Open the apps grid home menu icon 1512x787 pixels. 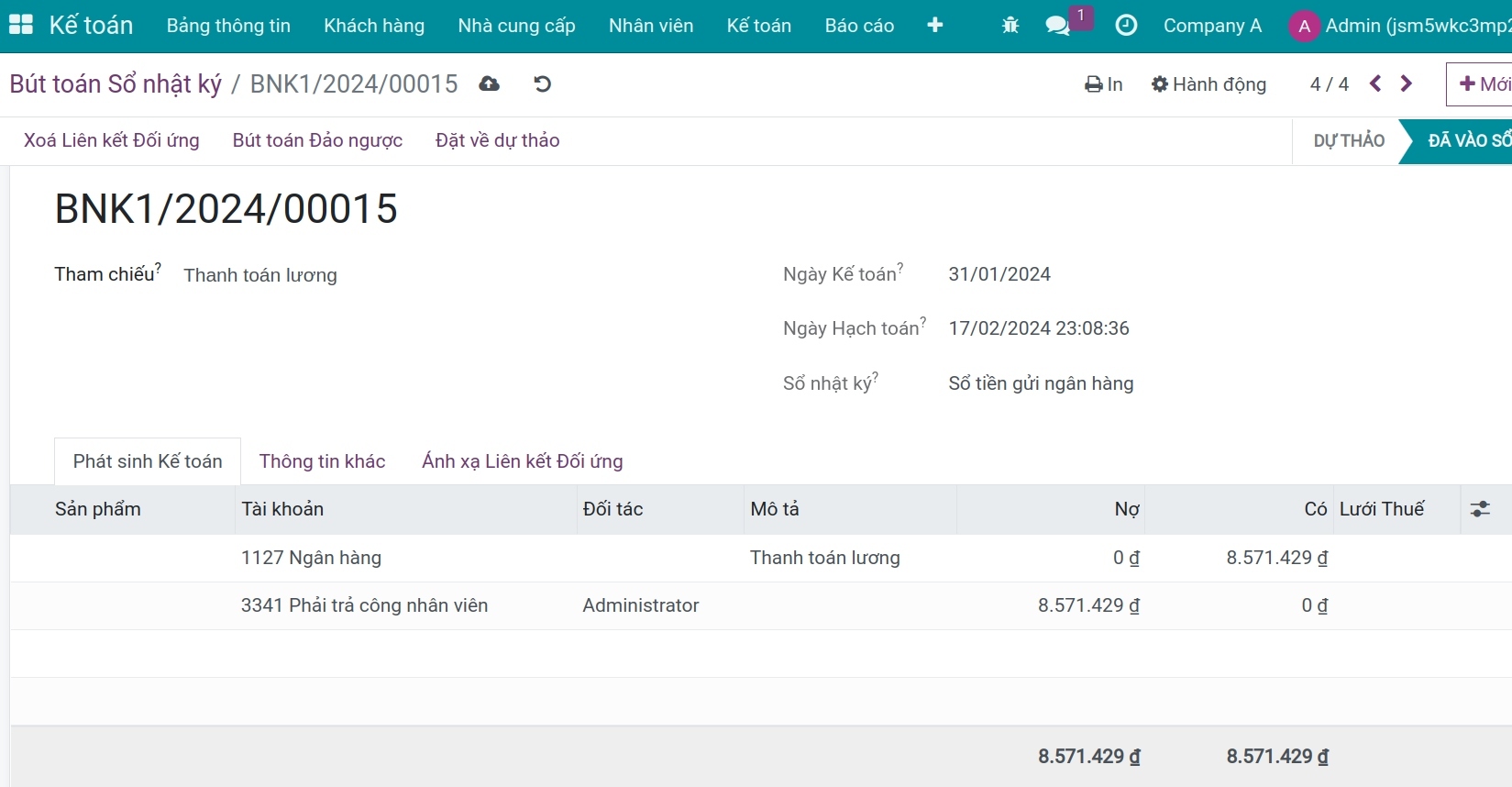pos(20,25)
